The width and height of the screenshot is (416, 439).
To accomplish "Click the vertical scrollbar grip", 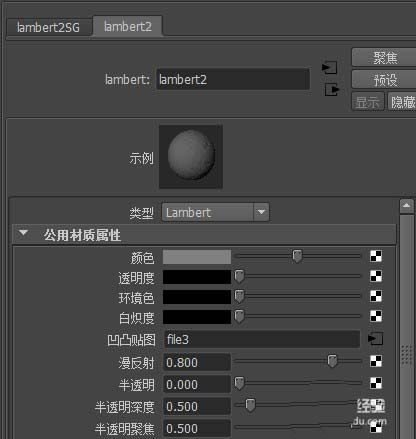I will (x=406, y=355).
